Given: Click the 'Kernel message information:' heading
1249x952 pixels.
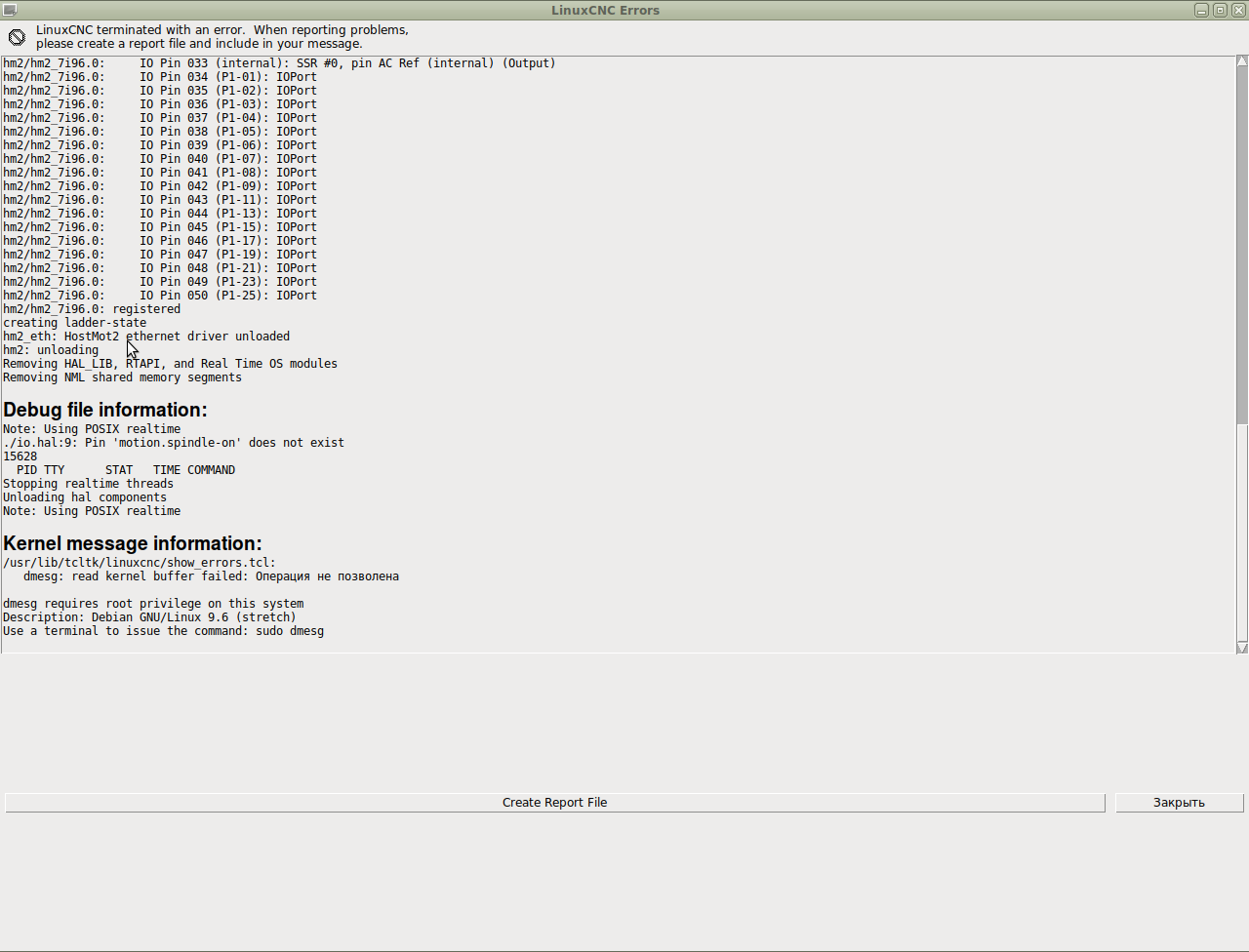Looking at the screenshot, I should pos(133,543).
